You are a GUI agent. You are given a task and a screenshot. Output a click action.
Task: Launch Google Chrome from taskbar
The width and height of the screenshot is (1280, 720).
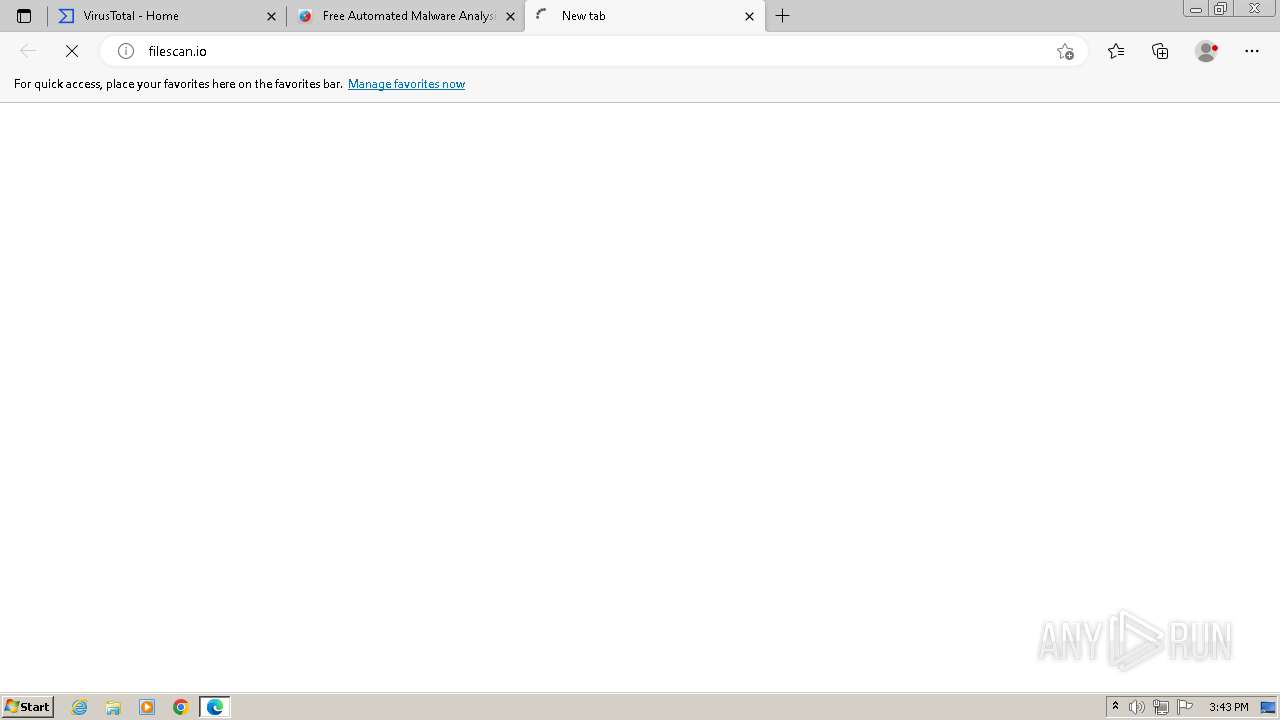click(x=181, y=707)
